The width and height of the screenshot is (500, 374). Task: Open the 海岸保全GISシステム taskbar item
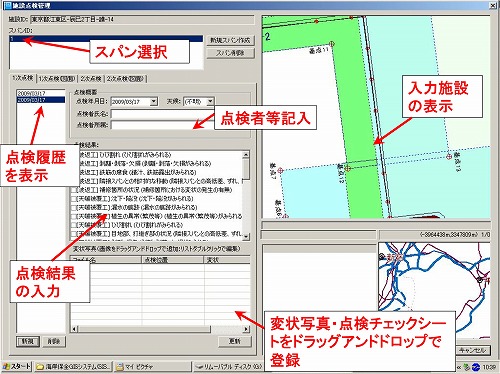click(x=74, y=367)
